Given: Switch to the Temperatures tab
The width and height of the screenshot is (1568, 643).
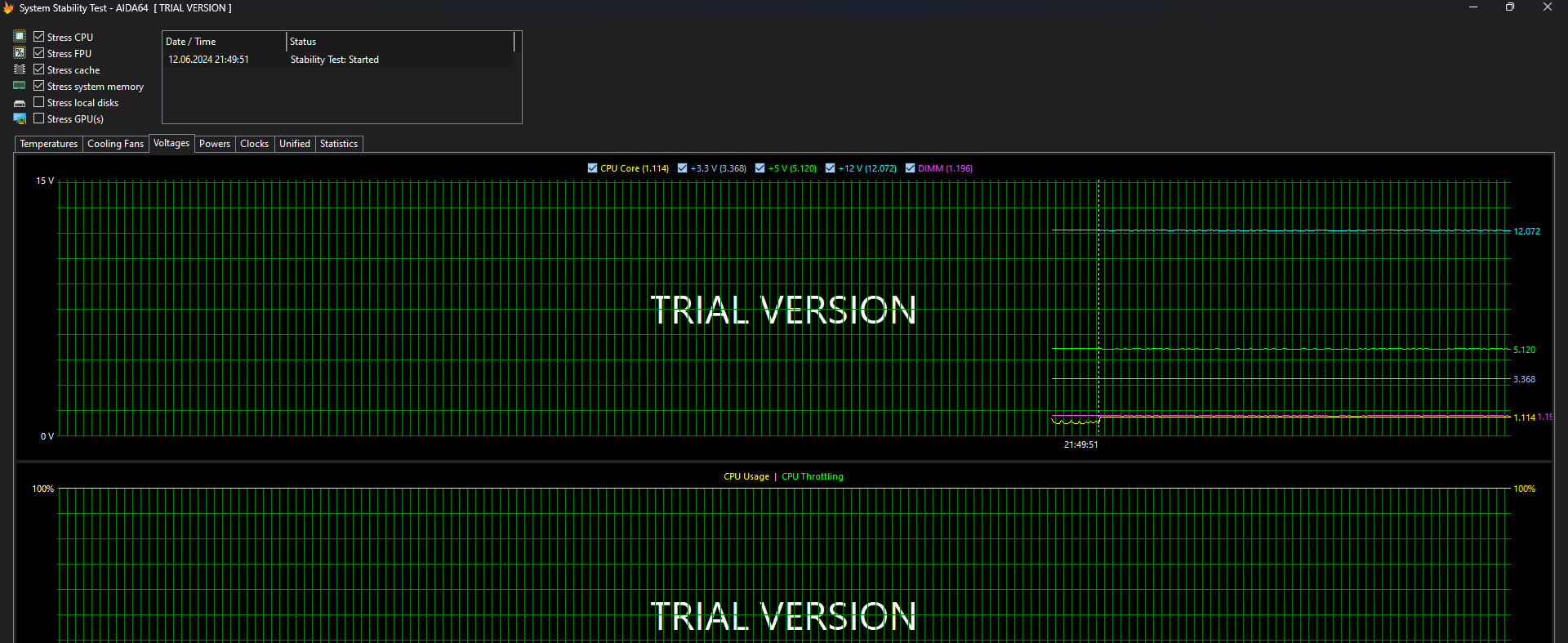Looking at the screenshot, I should point(48,144).
